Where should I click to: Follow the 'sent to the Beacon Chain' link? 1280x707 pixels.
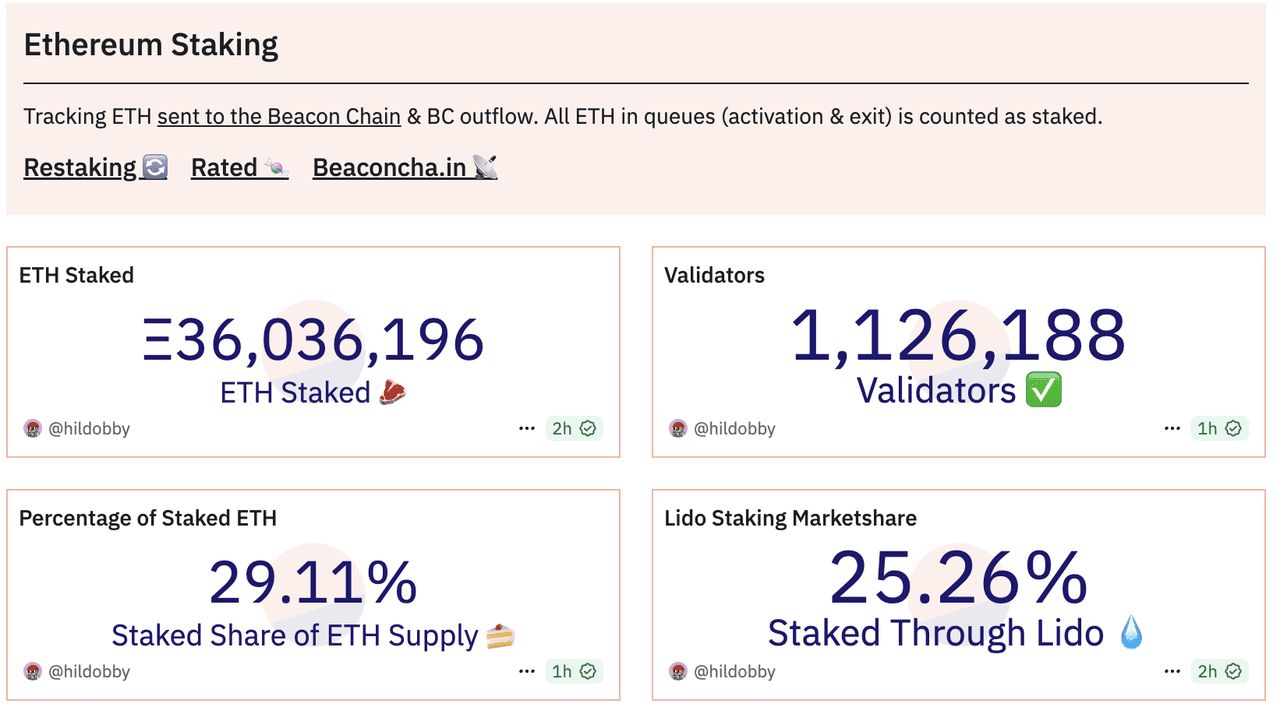pyautogui.click(x=278, y=116)
